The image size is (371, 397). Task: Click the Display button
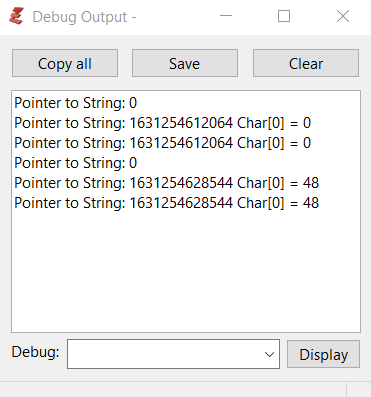point(323,354)
